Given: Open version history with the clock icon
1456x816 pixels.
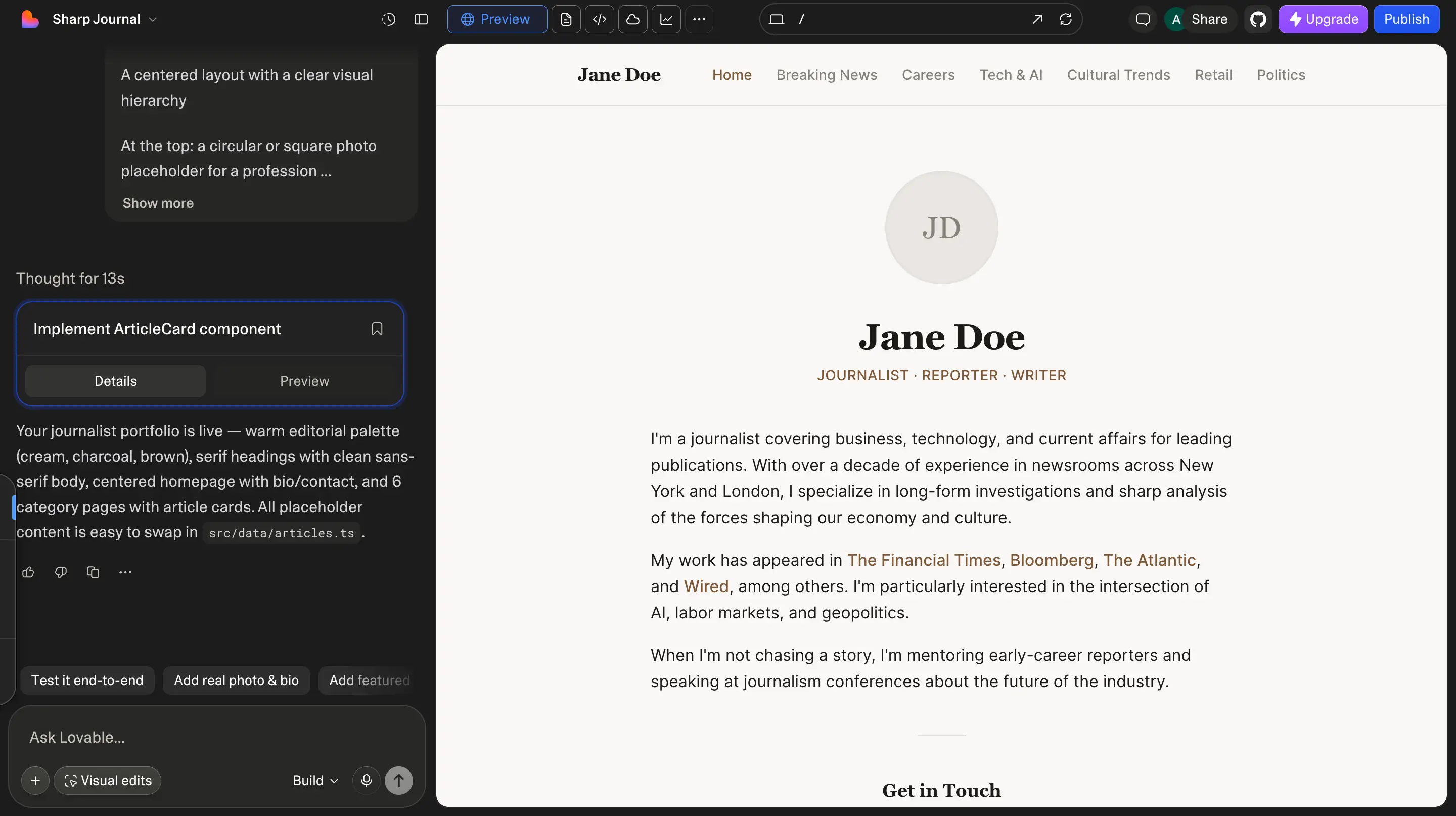Looking at the screenshot, I should pos(389,19).
